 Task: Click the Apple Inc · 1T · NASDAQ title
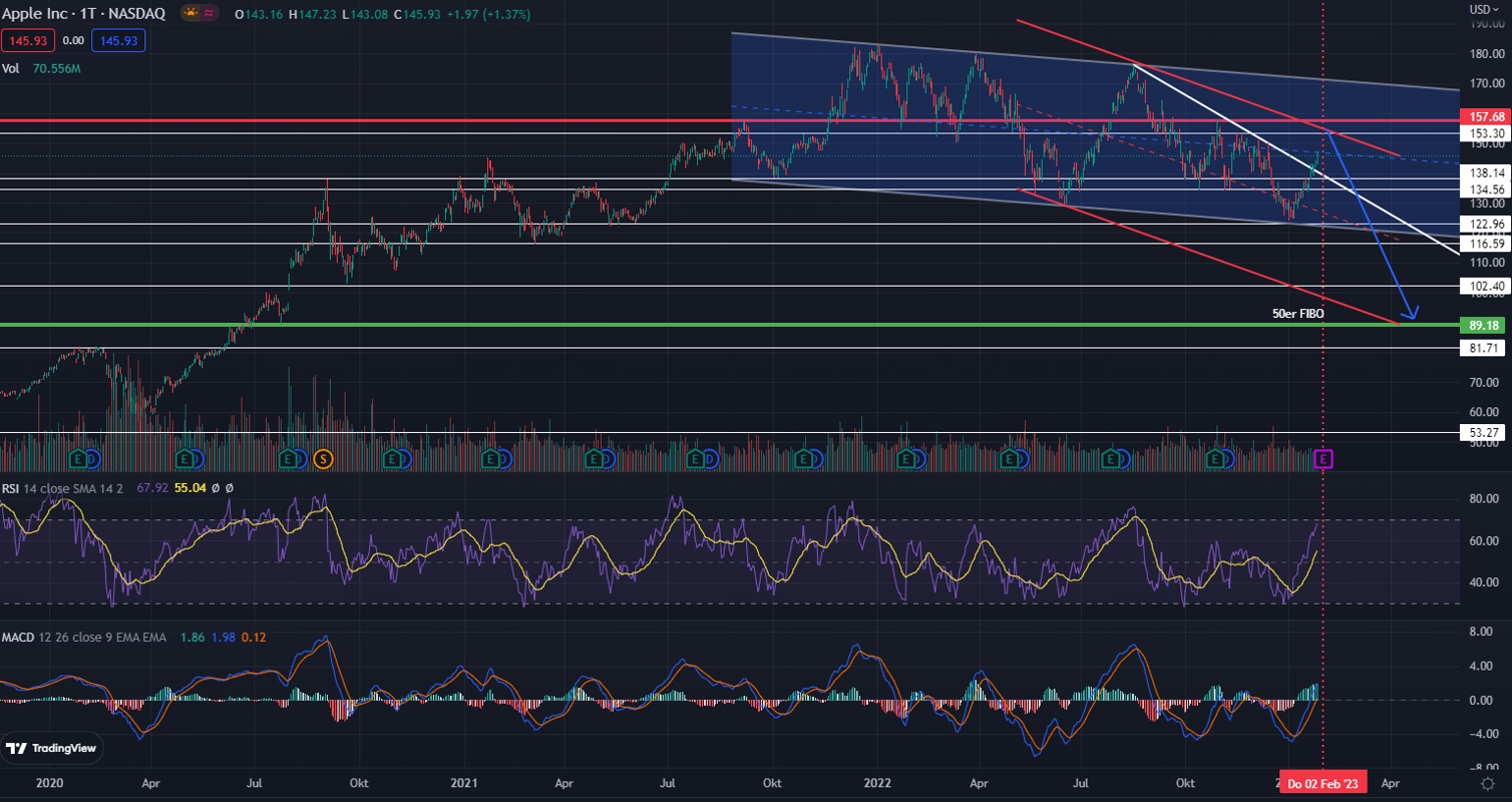pyautogui.click(x=83, y=14)
